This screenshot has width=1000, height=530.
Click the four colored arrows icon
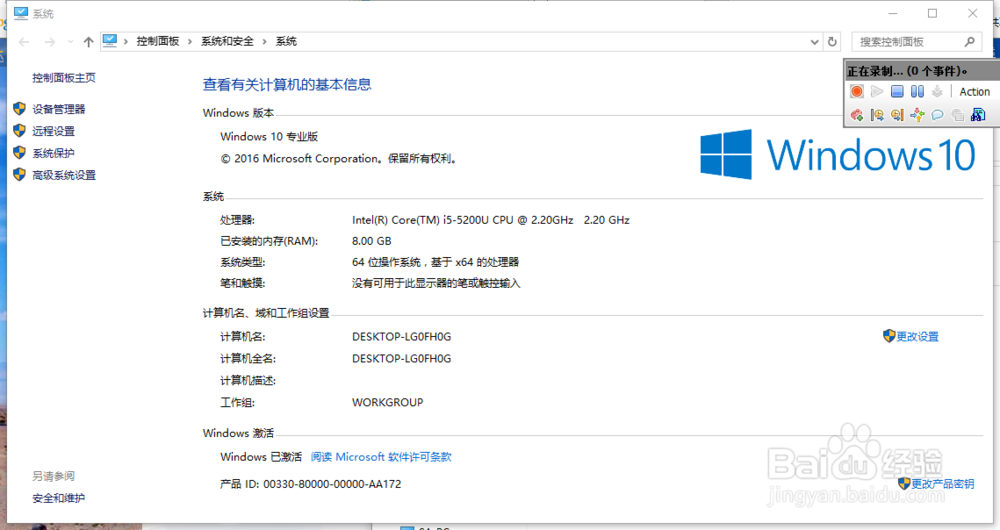tap(917, 115)
